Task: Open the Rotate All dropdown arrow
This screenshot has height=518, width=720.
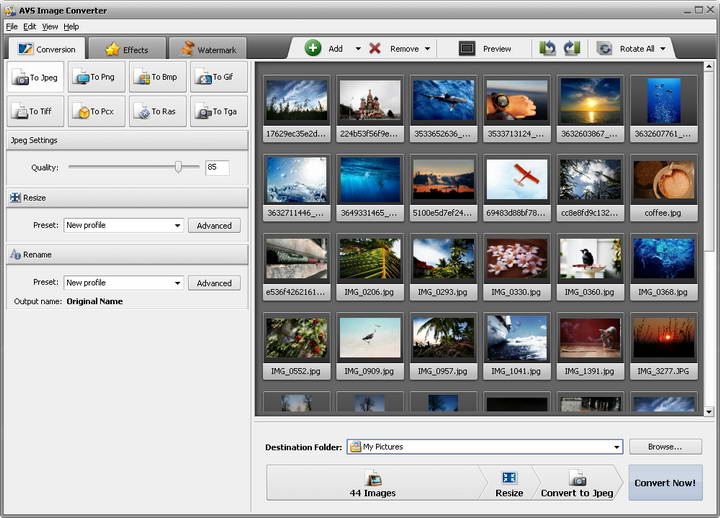Action: [662, 49]
